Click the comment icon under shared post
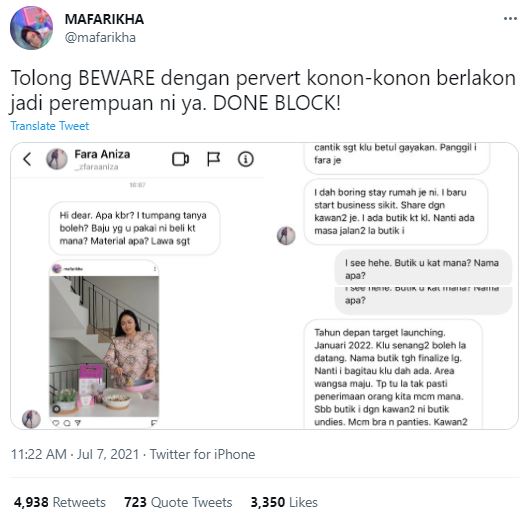This screenshot has width=526, height=515. pyautogui.click(x=67, y=423)
